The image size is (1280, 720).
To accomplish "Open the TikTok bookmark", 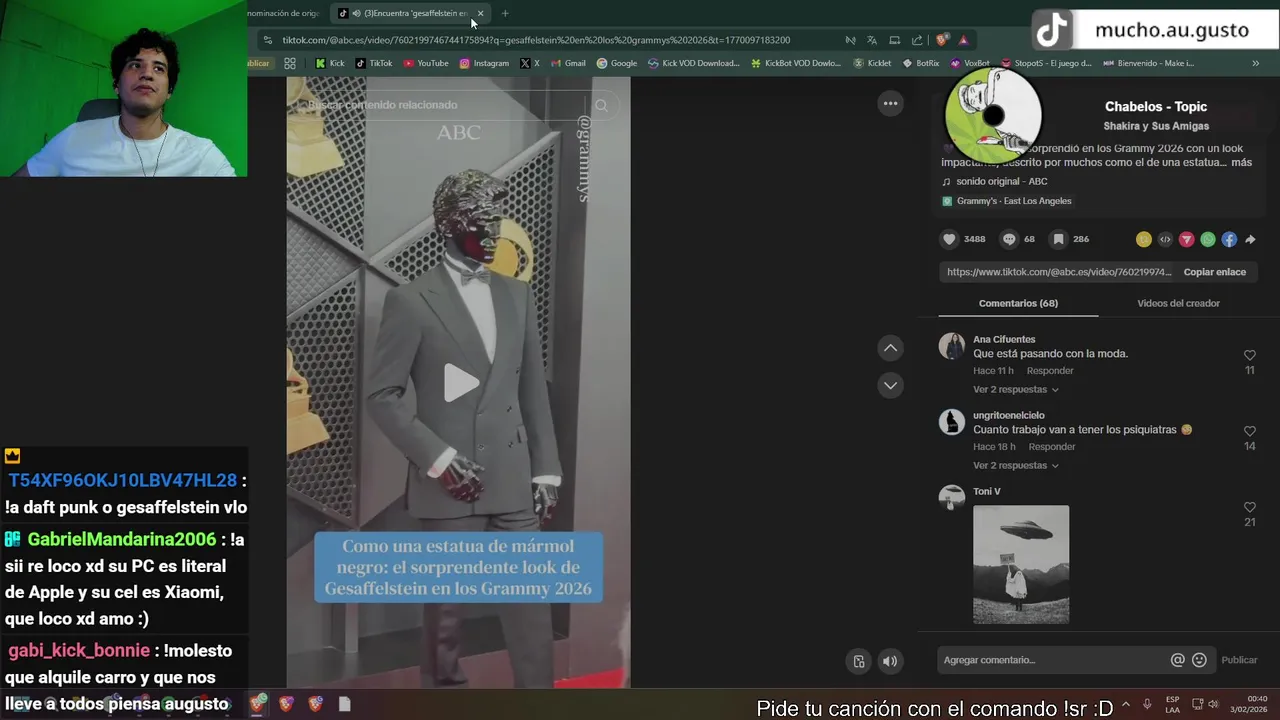I will (374, 63).
